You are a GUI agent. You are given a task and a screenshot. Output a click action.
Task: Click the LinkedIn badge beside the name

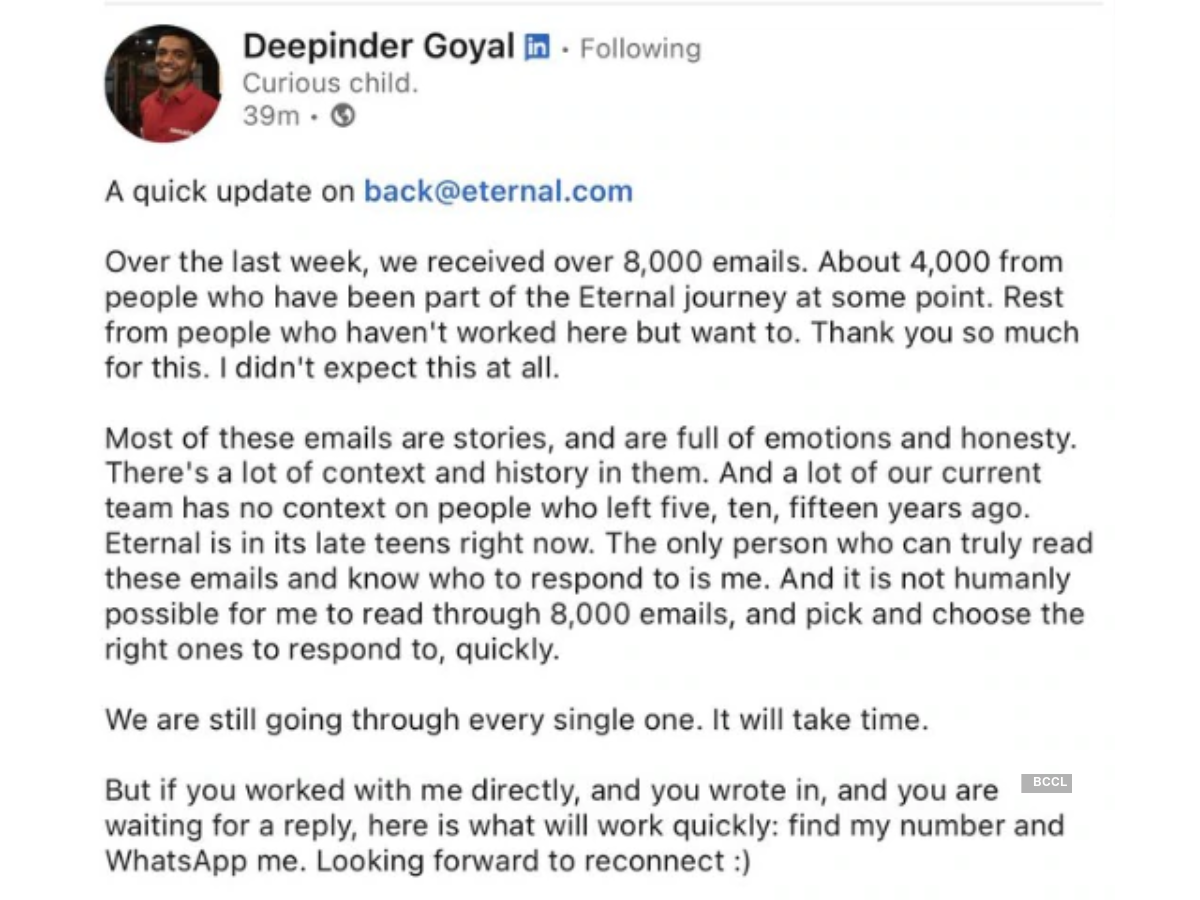537,47
